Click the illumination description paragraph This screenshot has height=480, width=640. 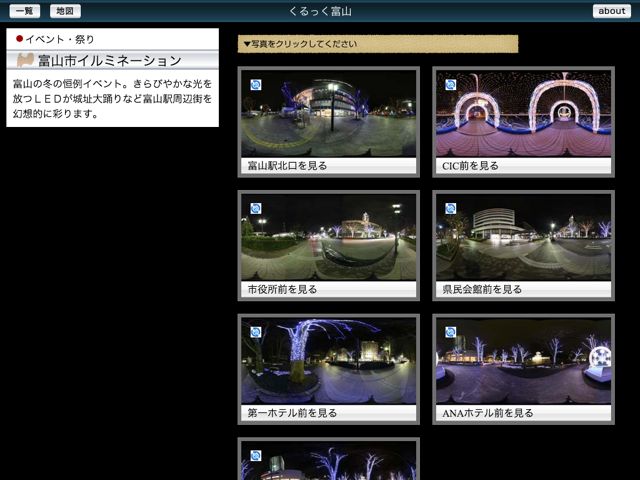click(113, 99)
